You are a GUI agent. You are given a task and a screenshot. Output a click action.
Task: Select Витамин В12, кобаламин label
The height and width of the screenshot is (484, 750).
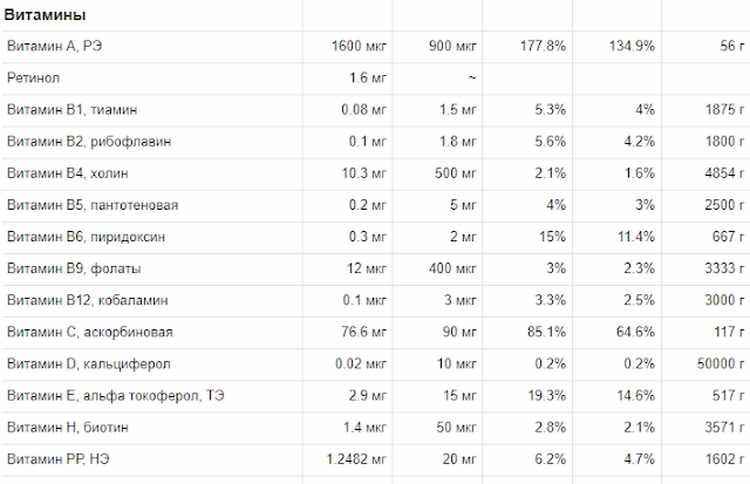87,300
